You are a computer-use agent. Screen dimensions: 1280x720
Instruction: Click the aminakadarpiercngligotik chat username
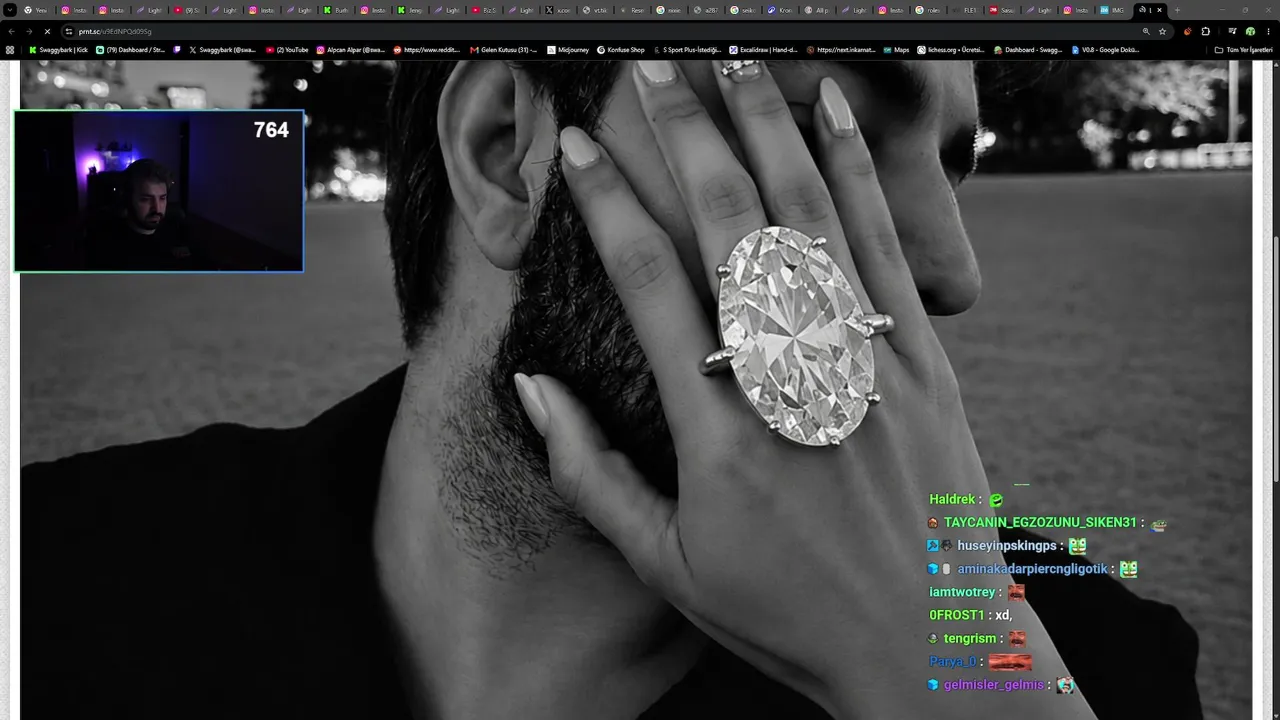tap(1032, 569)
